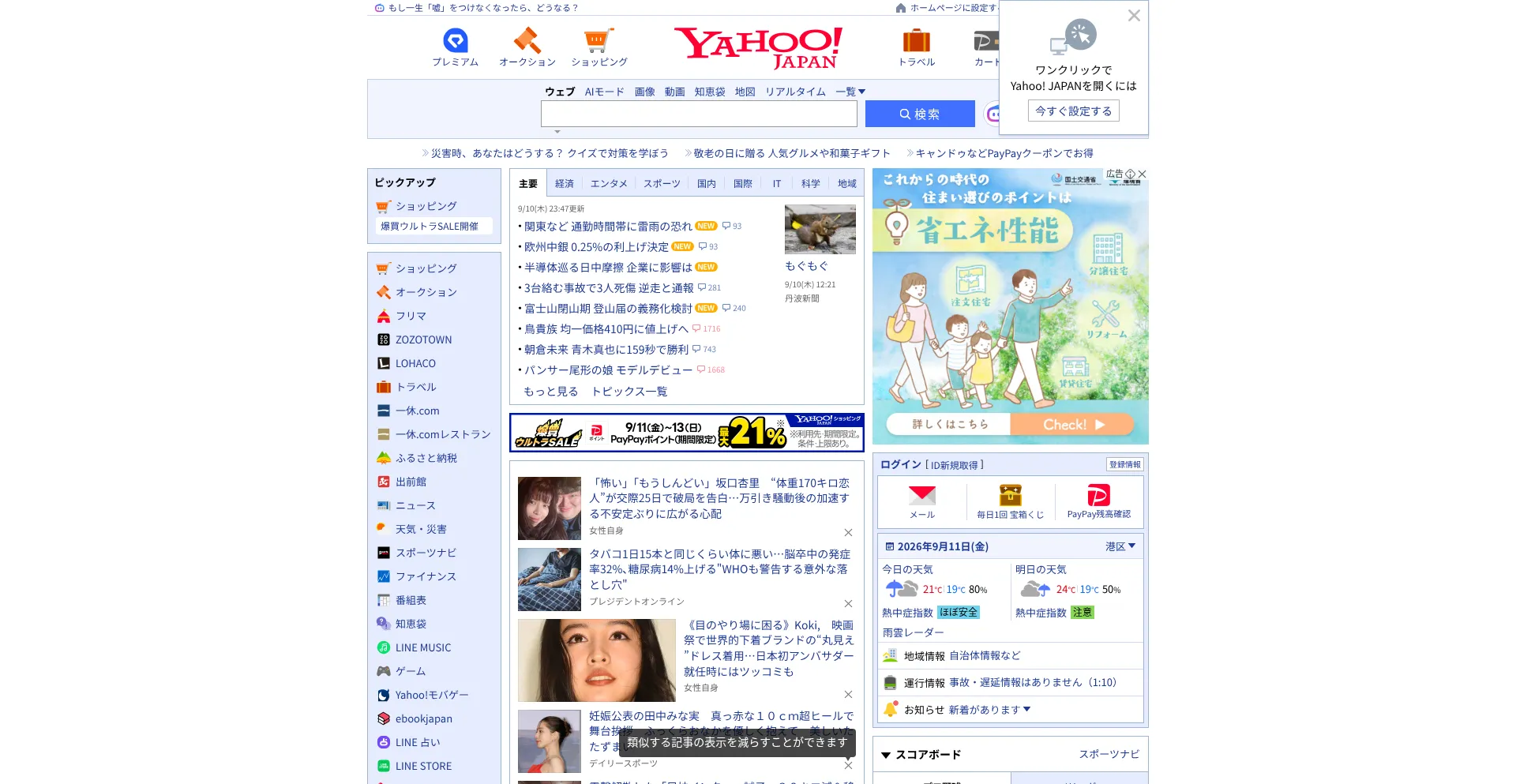Hide the Koki article
The height and width of the screenshot is (784, 1516).
[x=848, y=694]
